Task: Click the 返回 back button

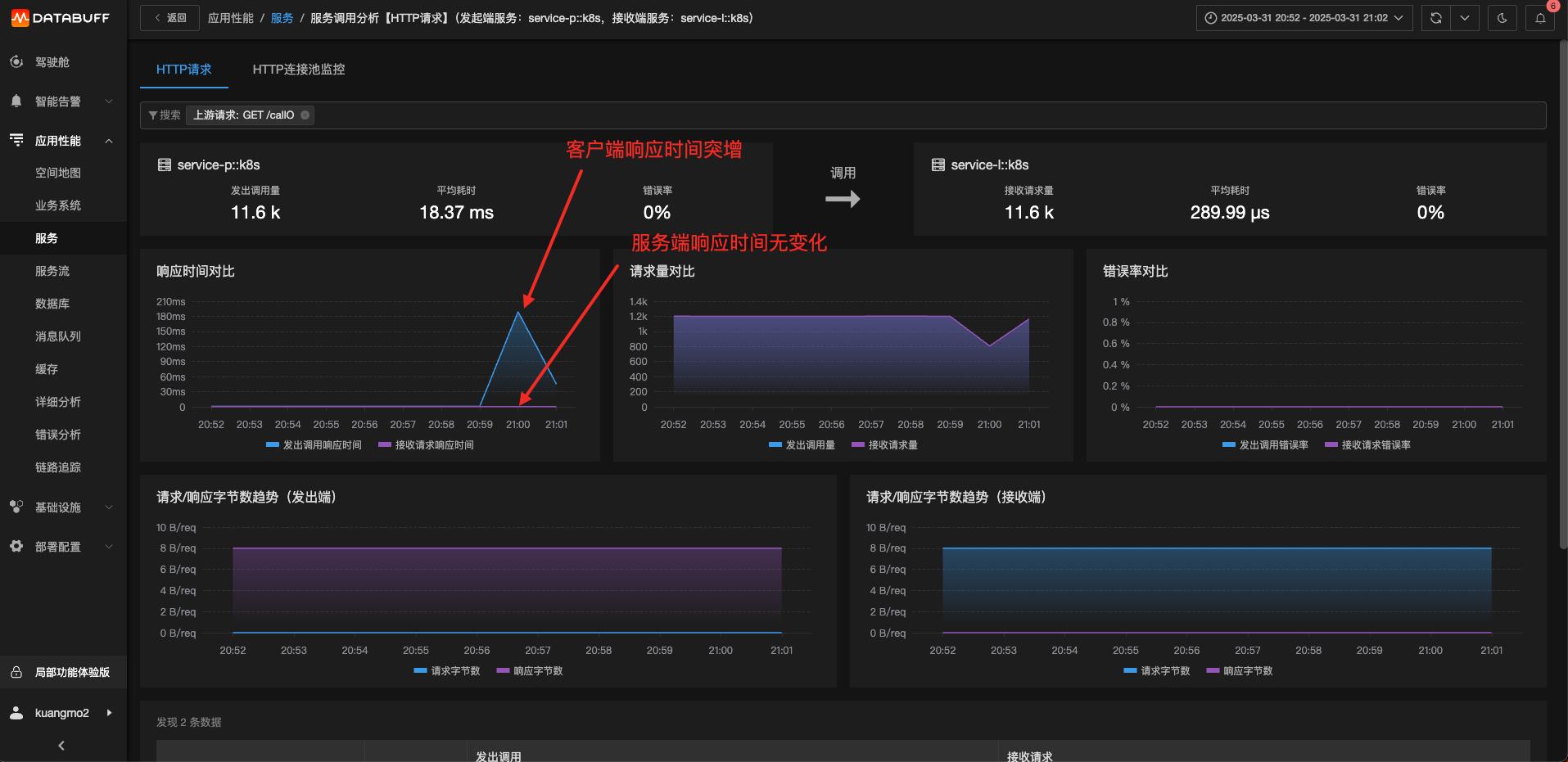Action: [x=169, y=18]
